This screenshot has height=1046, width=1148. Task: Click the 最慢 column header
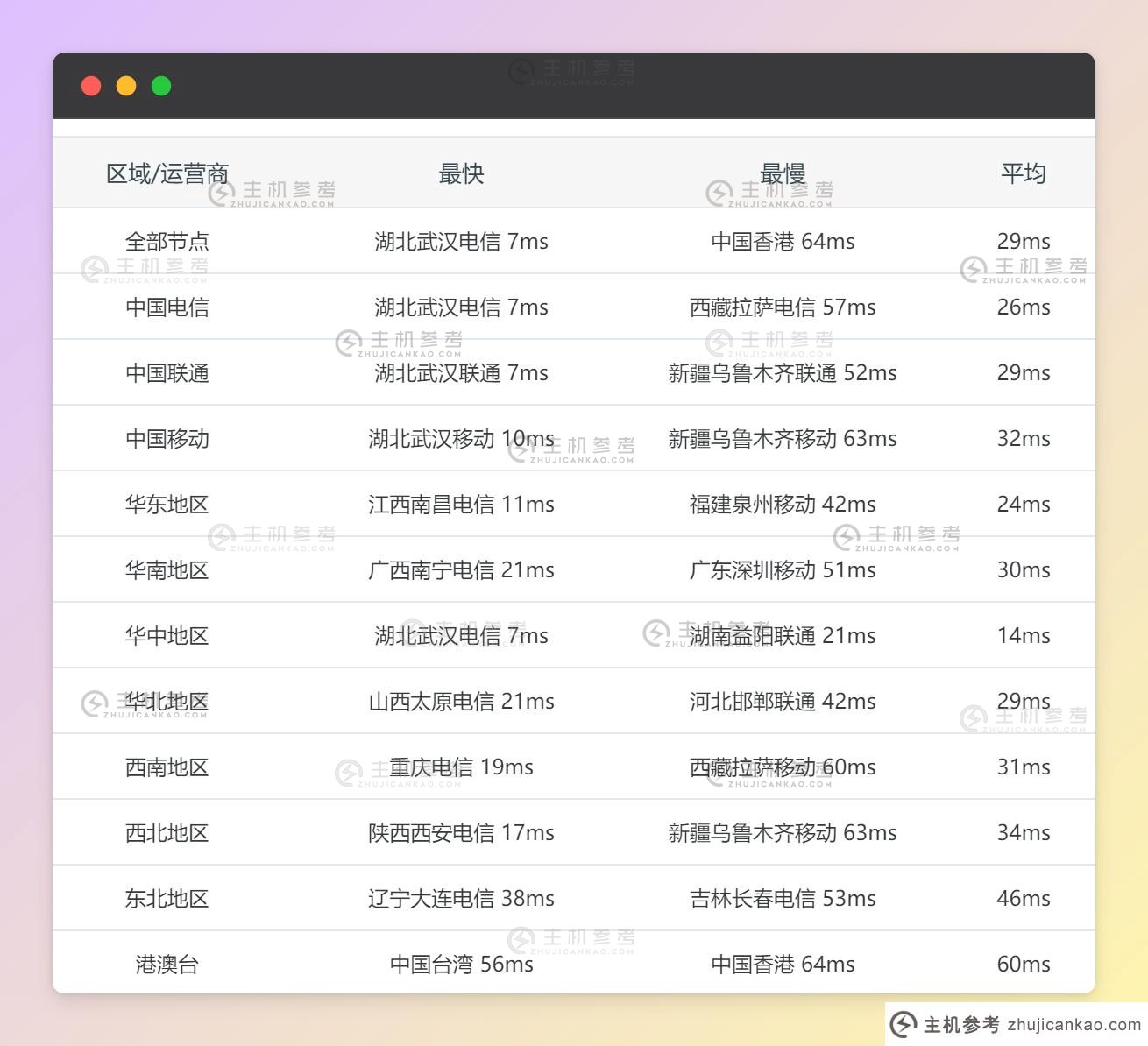(783, 173)
